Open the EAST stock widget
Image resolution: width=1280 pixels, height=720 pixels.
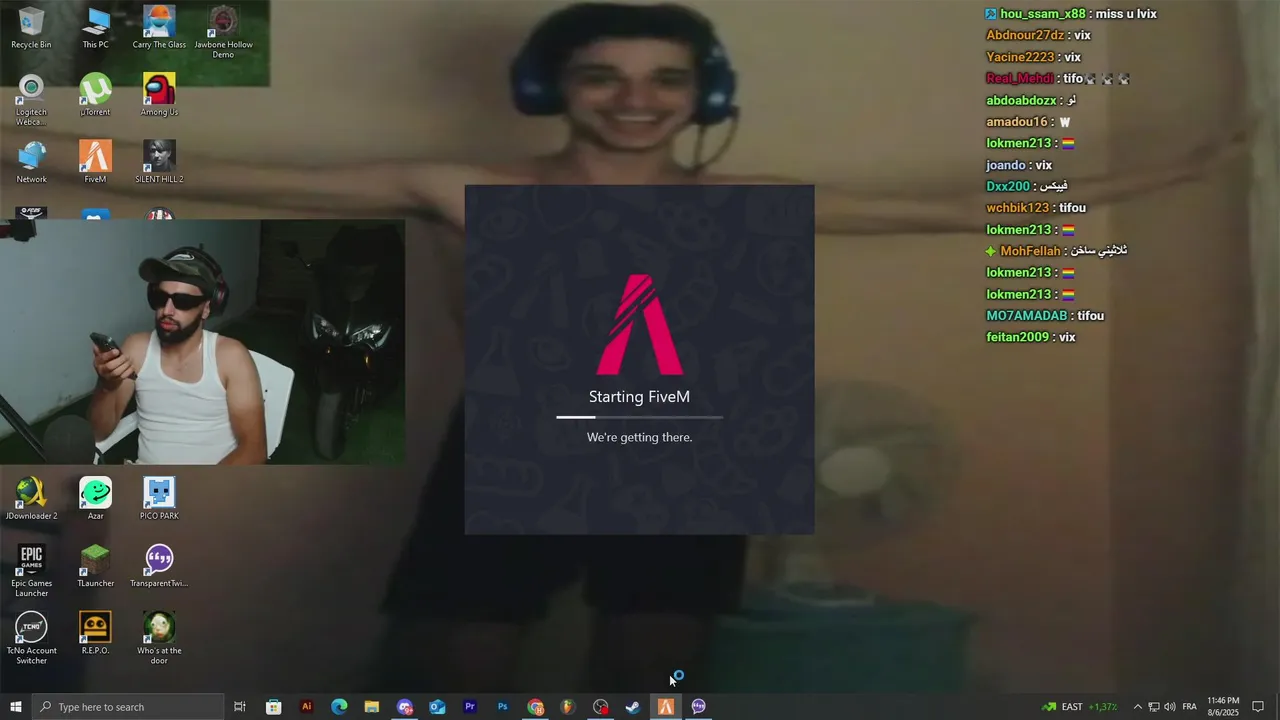pos(1080,707)
